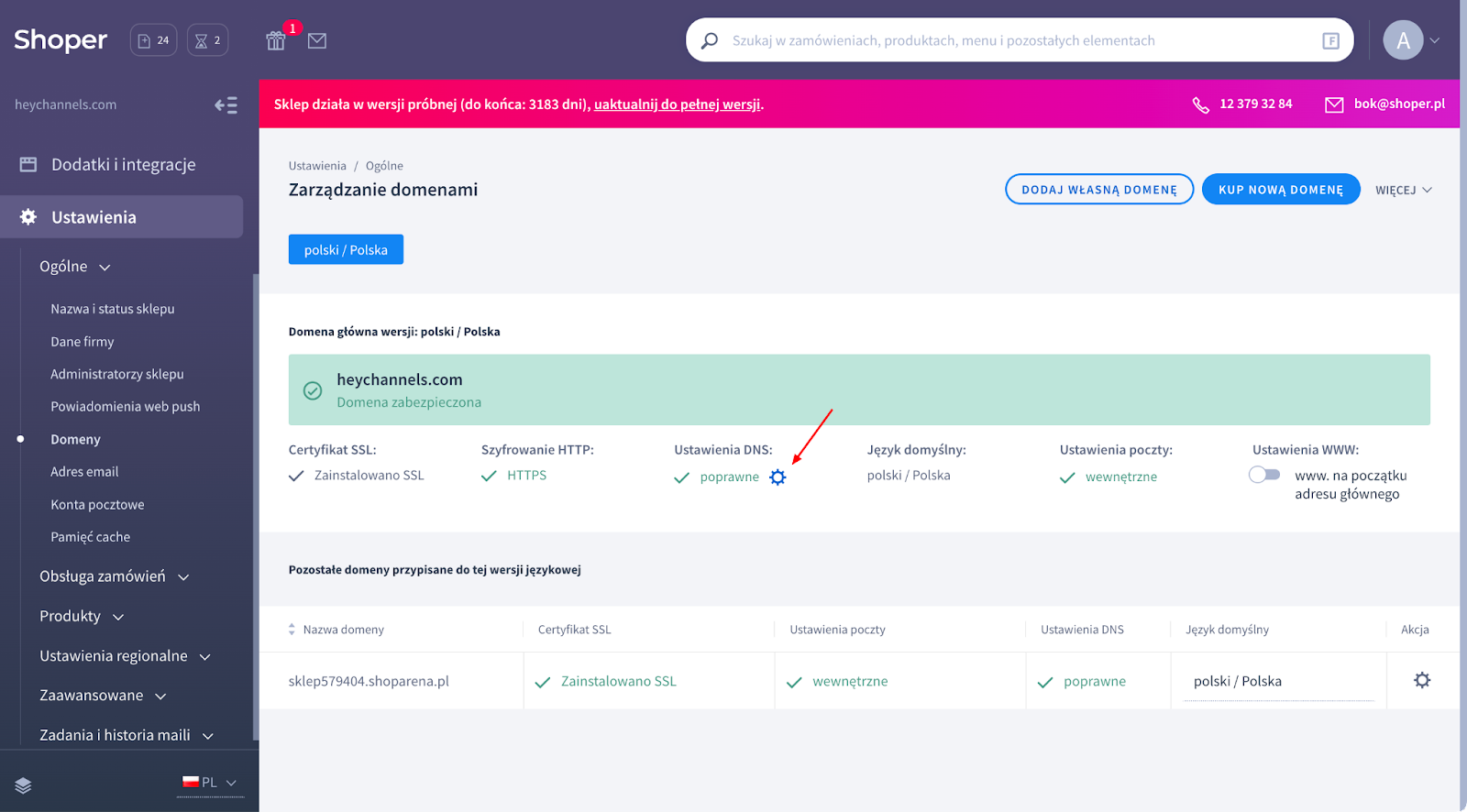Follow the uaktualnij do pełnej wersji link
The height and width of the screenshot is (812, 1467).
coord(678,104)
